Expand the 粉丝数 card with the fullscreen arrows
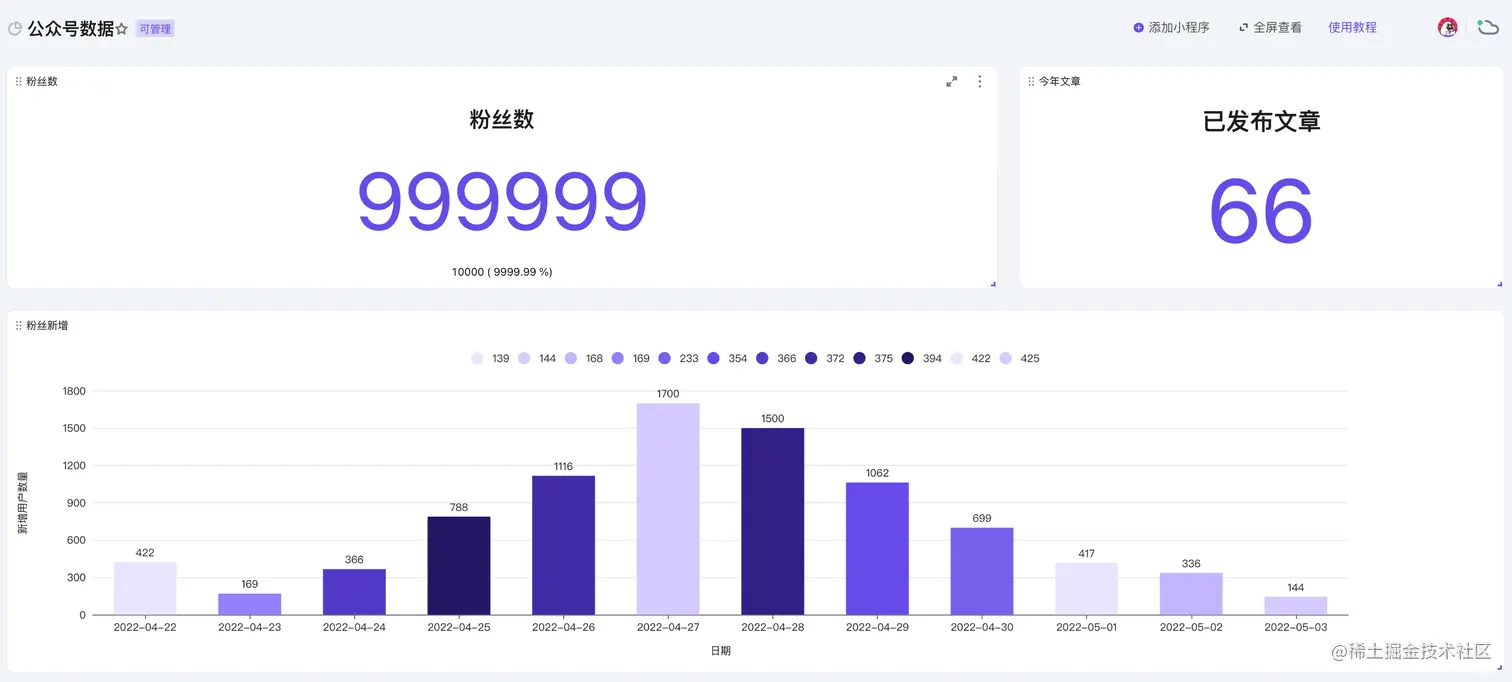The image size is (1512, 682). click(952, 82)
